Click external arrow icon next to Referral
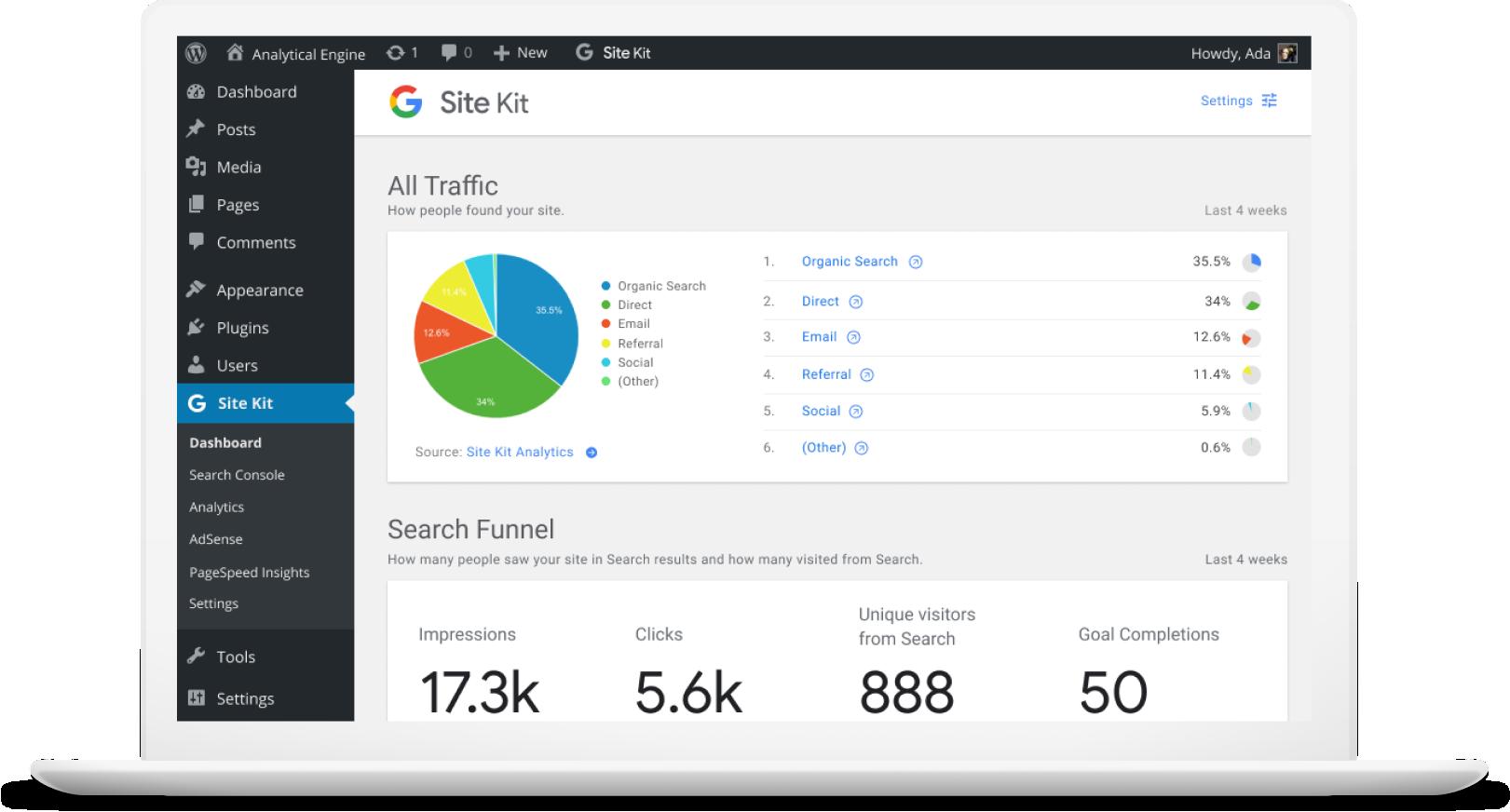Screen dimensions: 1510x812 pyautogui.click(x=867, y=375)
